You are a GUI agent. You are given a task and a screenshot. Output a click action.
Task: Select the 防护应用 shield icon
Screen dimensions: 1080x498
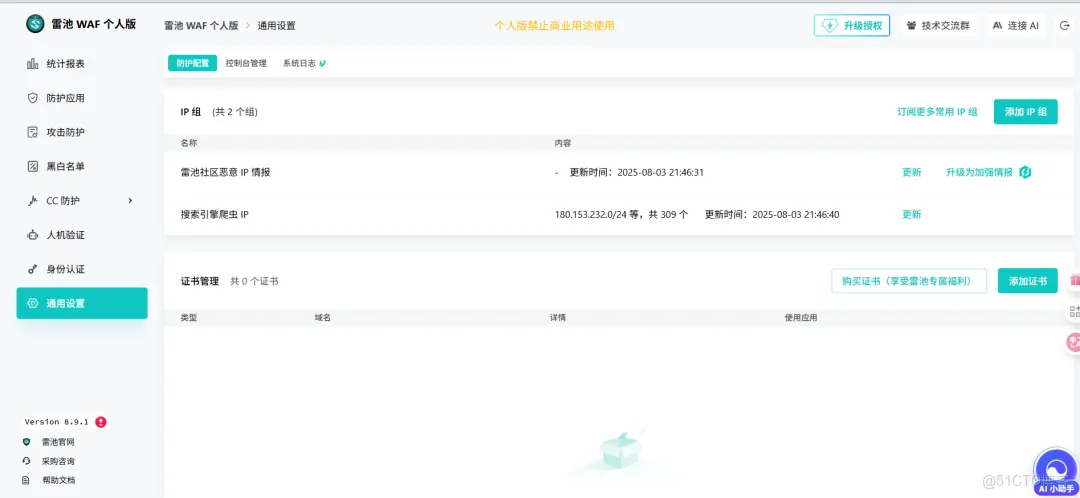coord(32,98)
